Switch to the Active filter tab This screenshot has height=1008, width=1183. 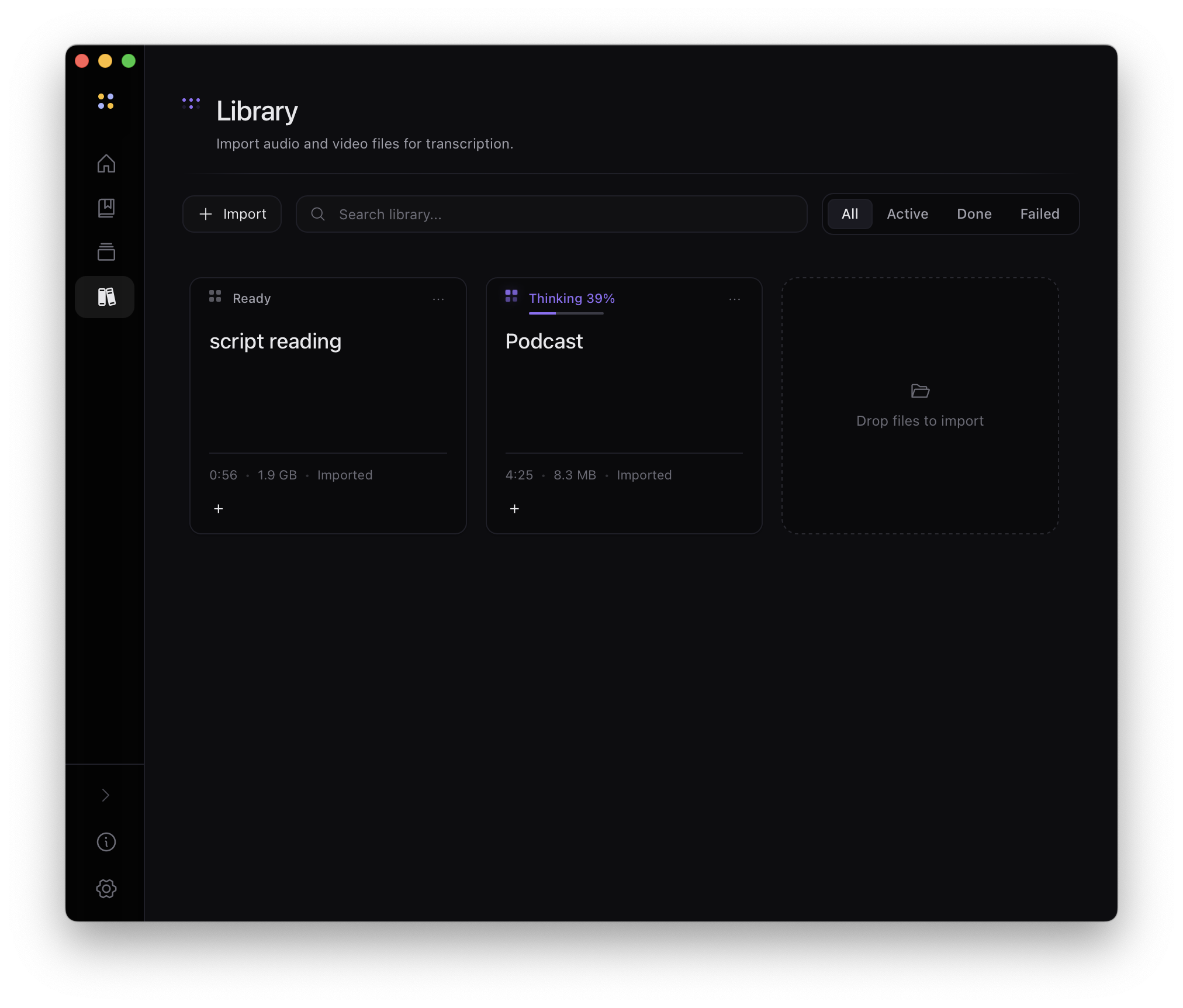tap(907, 214)
